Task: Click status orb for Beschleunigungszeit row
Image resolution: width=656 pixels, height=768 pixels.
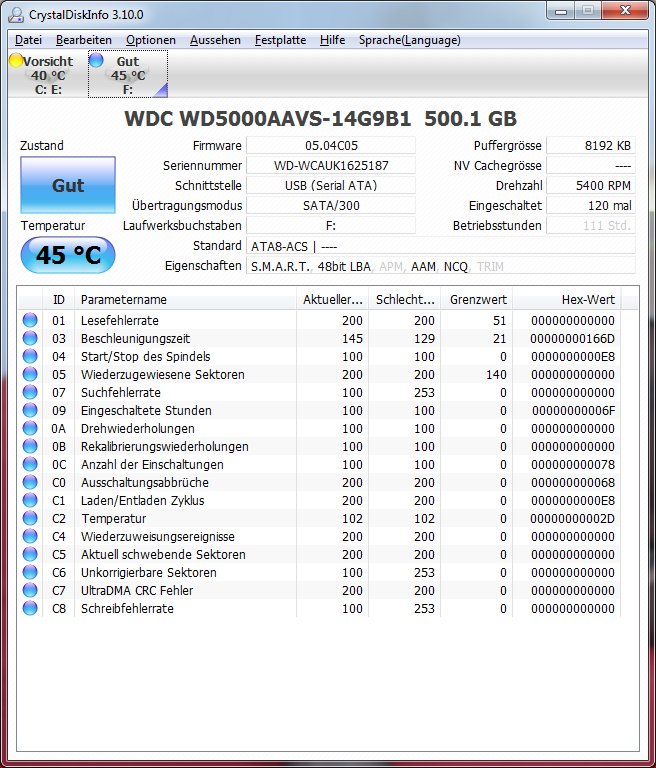Action: tap(30, 338)
